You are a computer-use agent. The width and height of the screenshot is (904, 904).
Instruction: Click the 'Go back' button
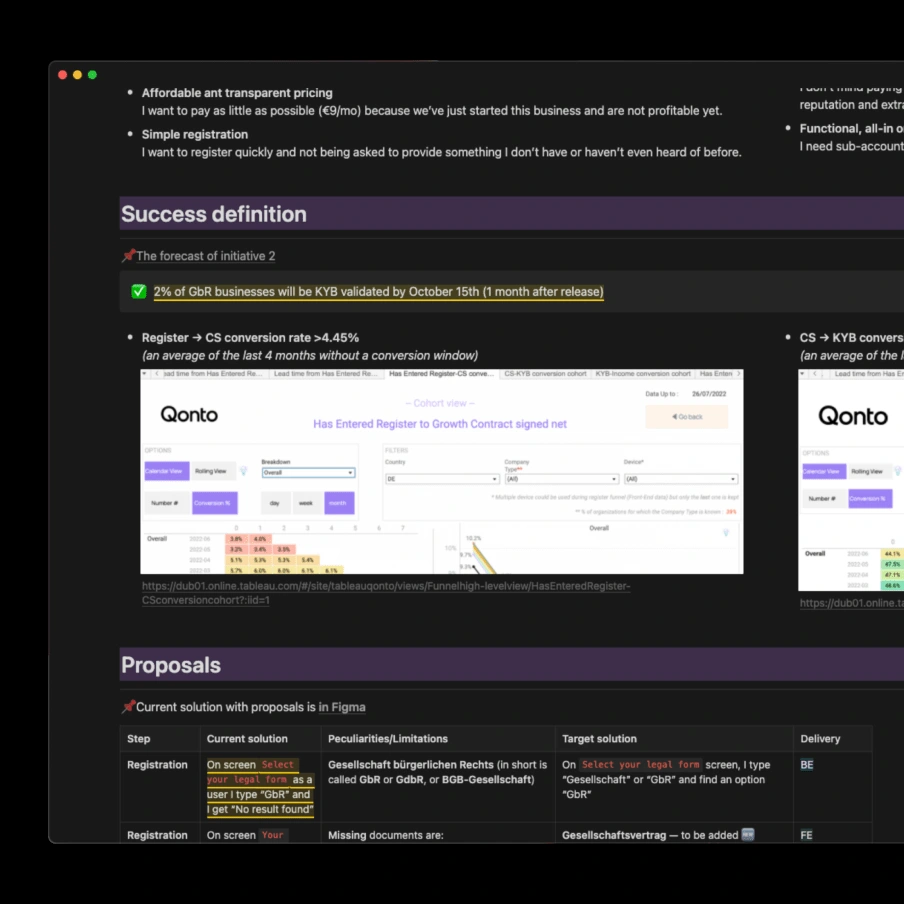[687, 416]
